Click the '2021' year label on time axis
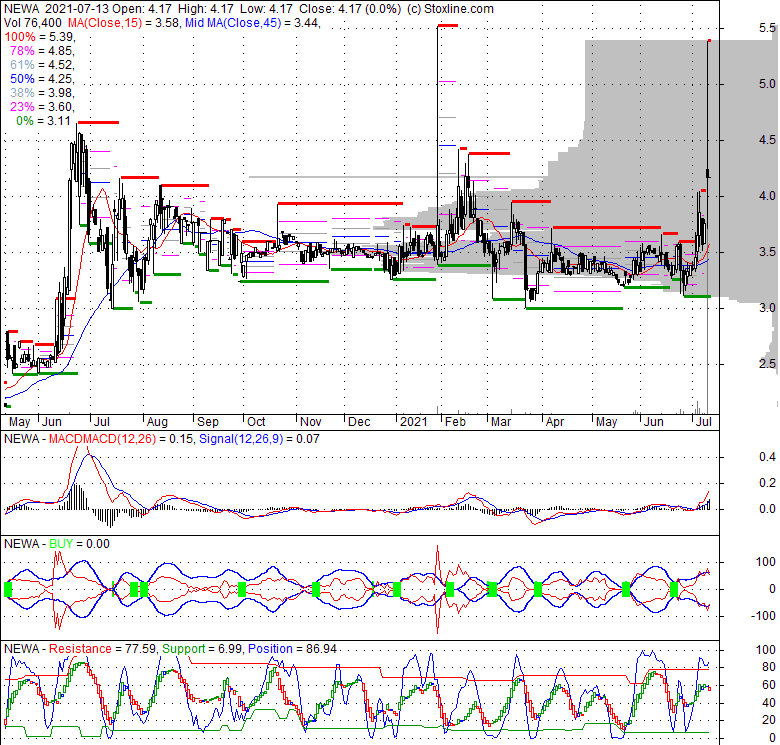This screenshot has height=745, width=780. [414, 422]
